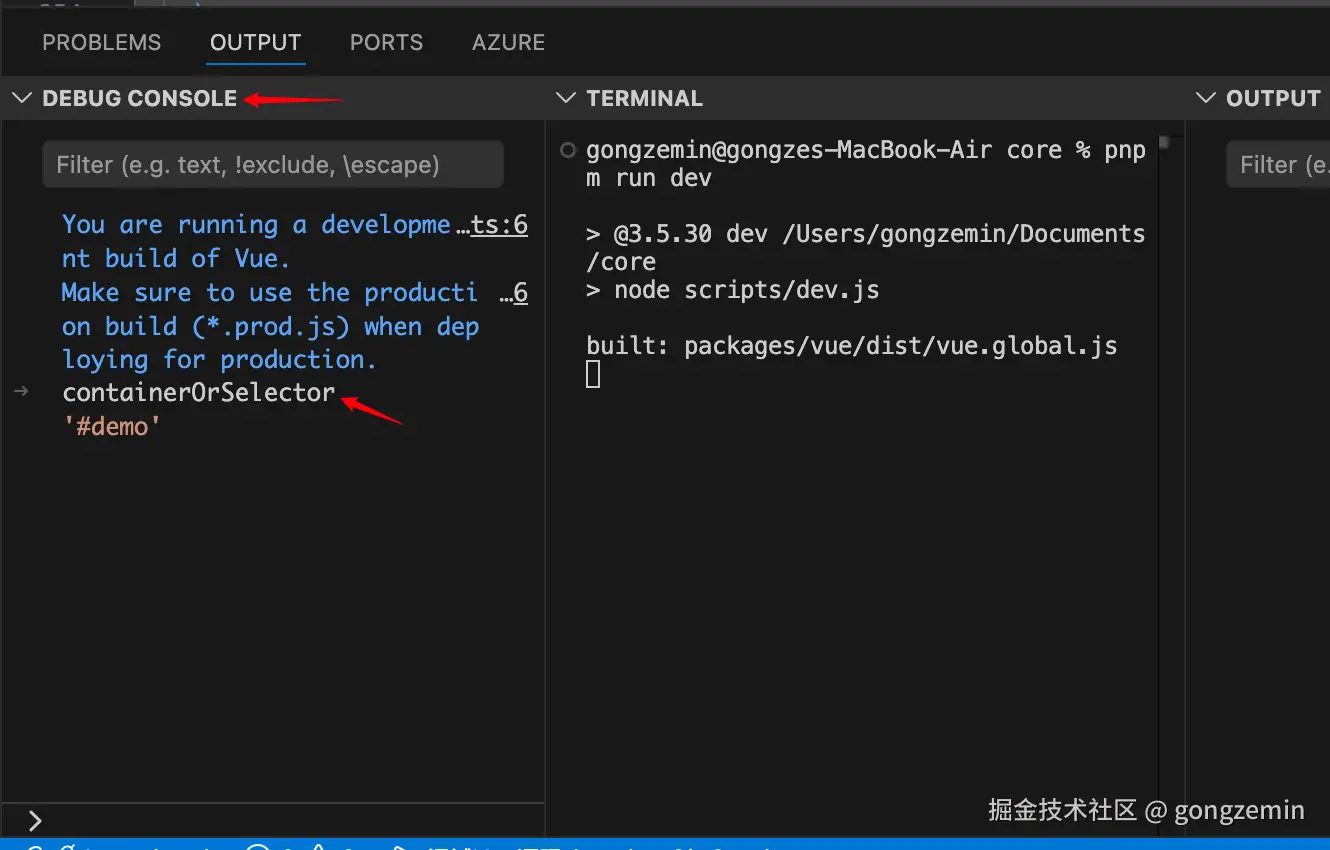
Task: Collapse the DEBUG CONSOLE section chevron
Action: 21,98
